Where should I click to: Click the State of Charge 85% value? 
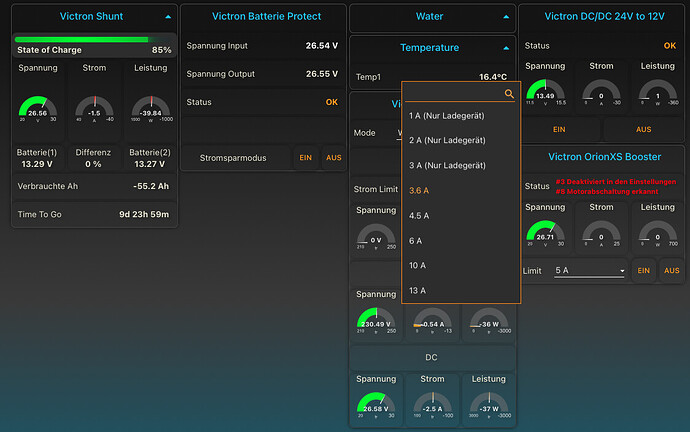[x=161, y=50]
